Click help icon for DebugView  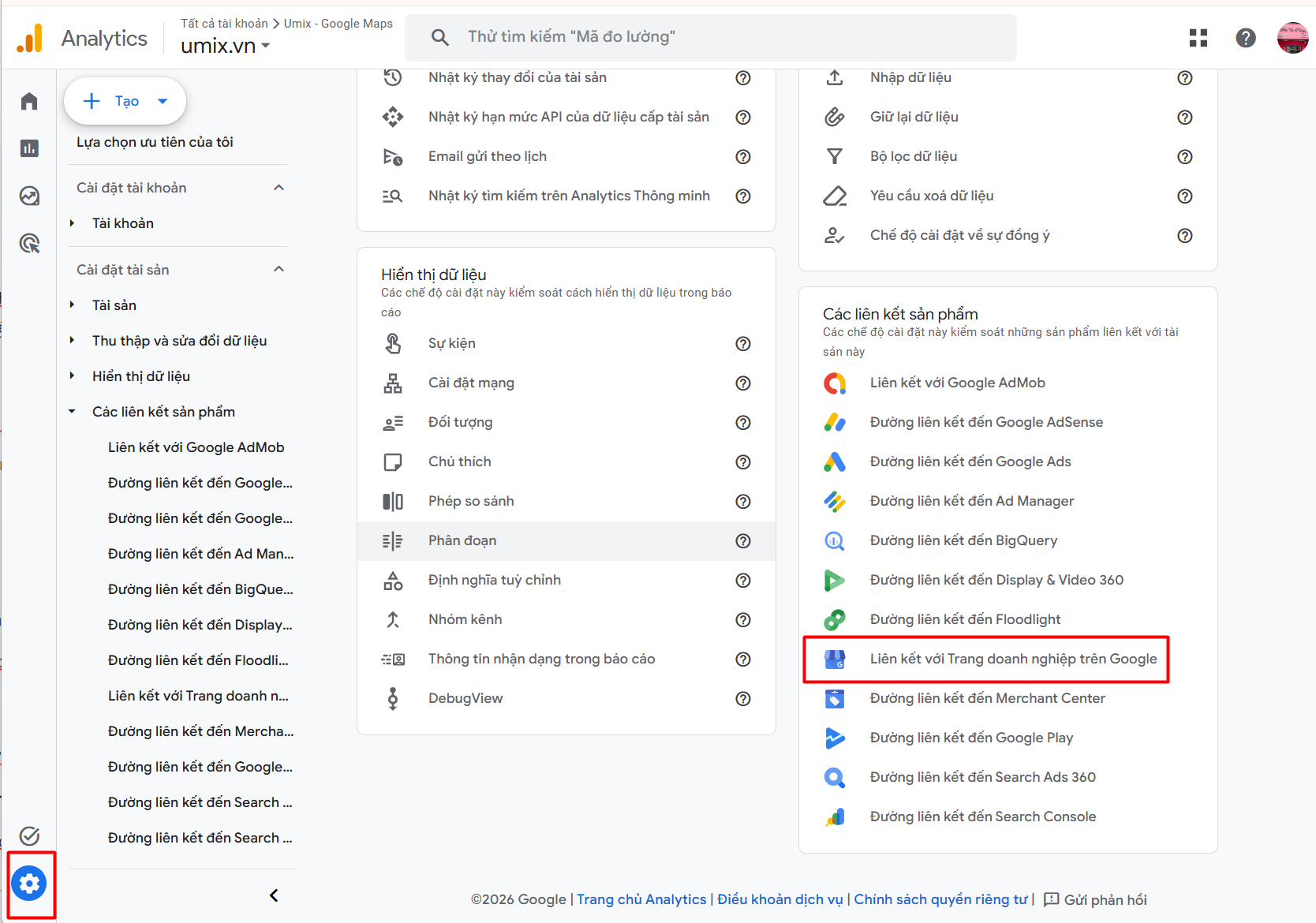pos(743,699)
